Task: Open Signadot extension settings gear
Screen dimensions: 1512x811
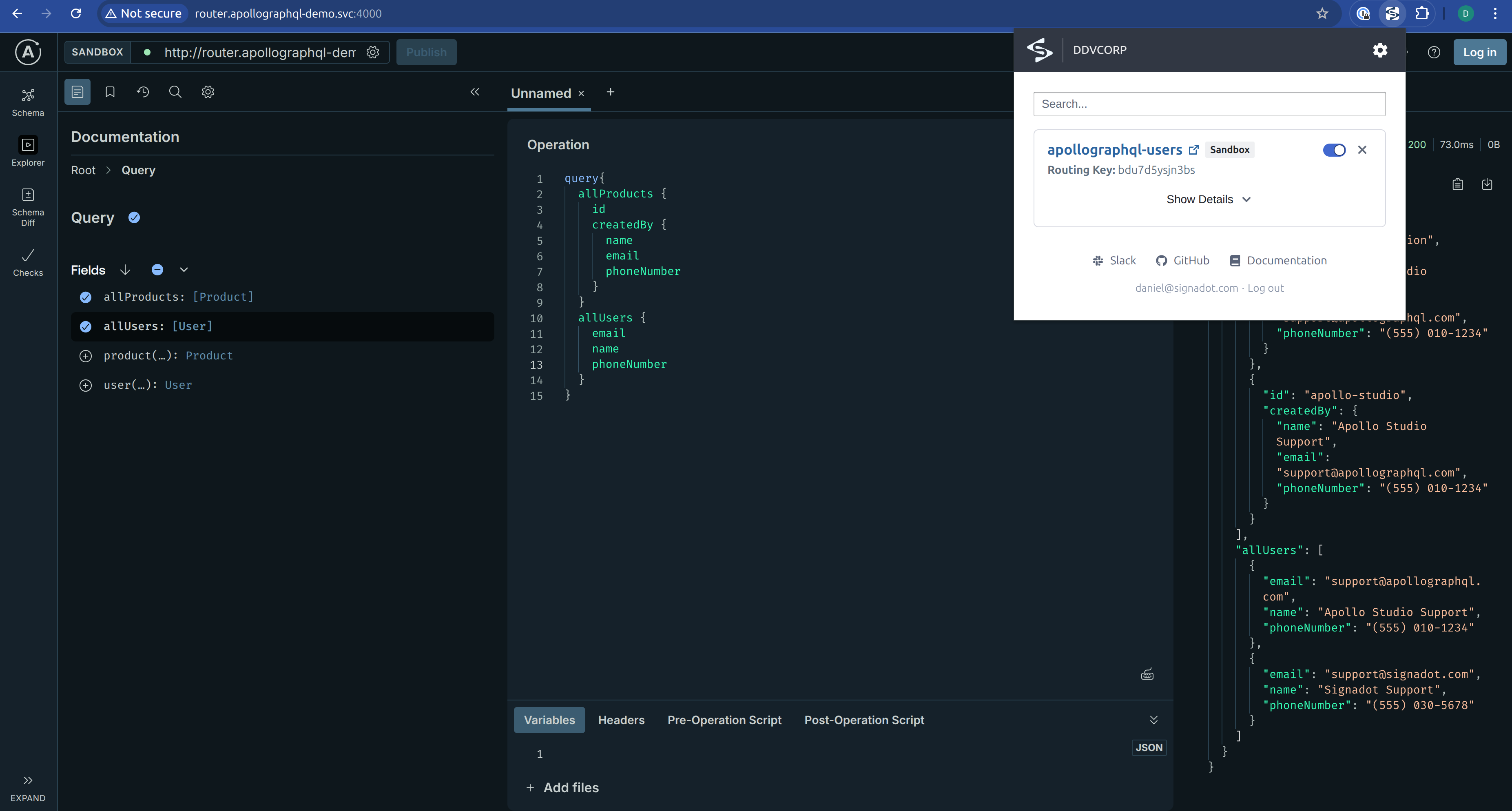Action: pyautogui.click(x=1380, y=50)
